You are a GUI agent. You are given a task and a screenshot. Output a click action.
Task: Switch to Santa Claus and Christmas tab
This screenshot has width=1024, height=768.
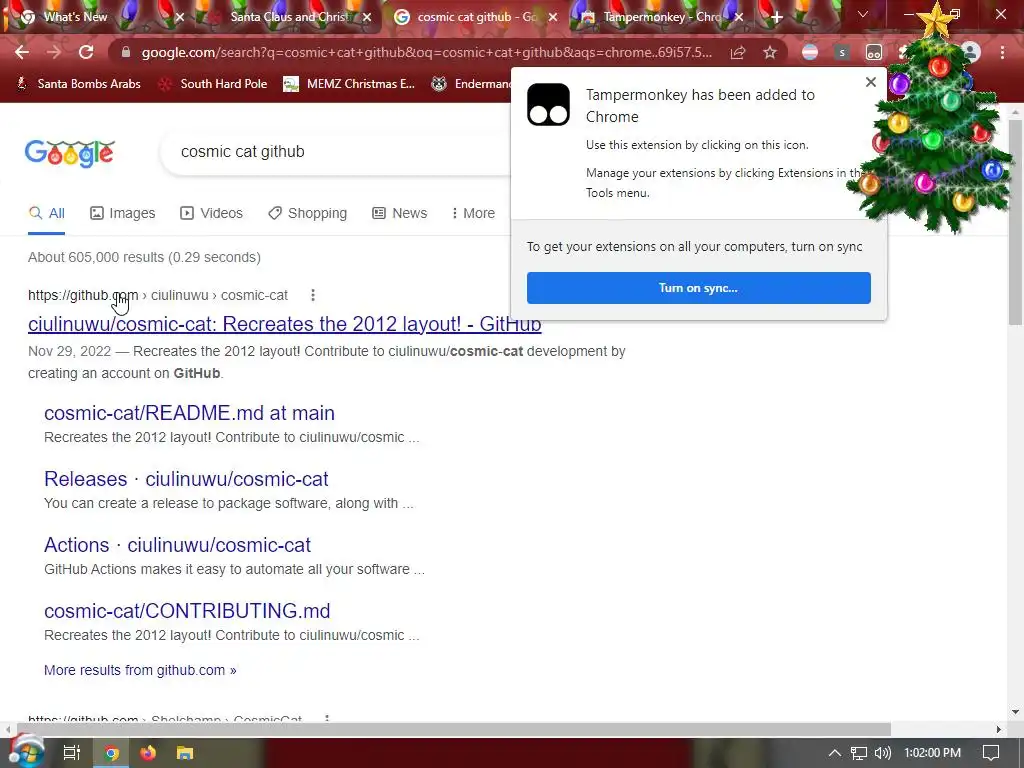click(x=287, y=17)
